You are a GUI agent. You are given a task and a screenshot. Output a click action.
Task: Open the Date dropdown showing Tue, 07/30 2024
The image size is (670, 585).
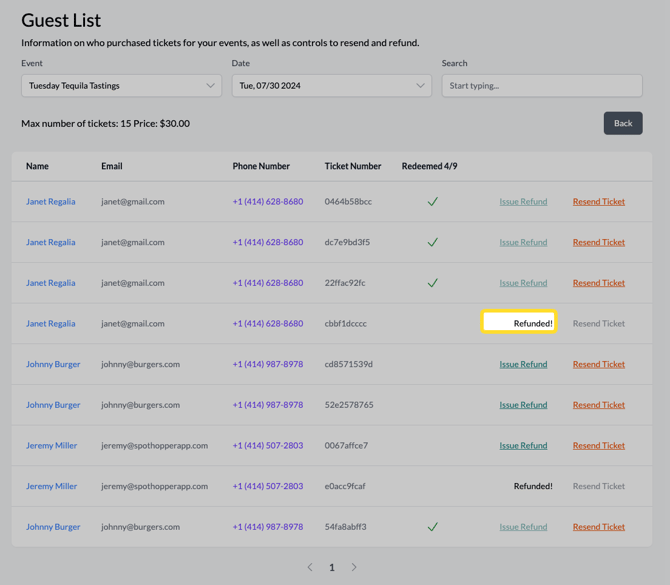click(x=331, y=86)
